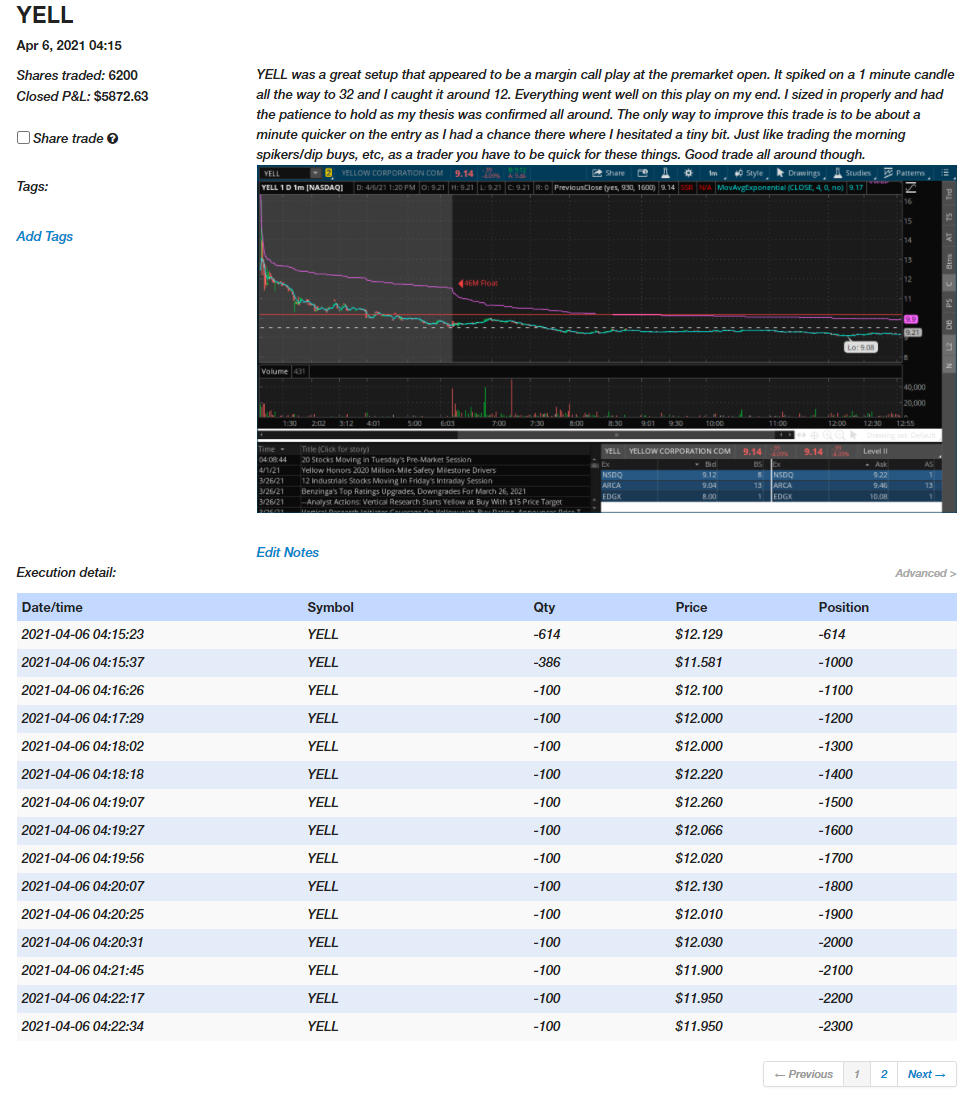The image size is (971, 1100).
Task: Select the 04:22:34 execution time cell
Action: 83,1026
